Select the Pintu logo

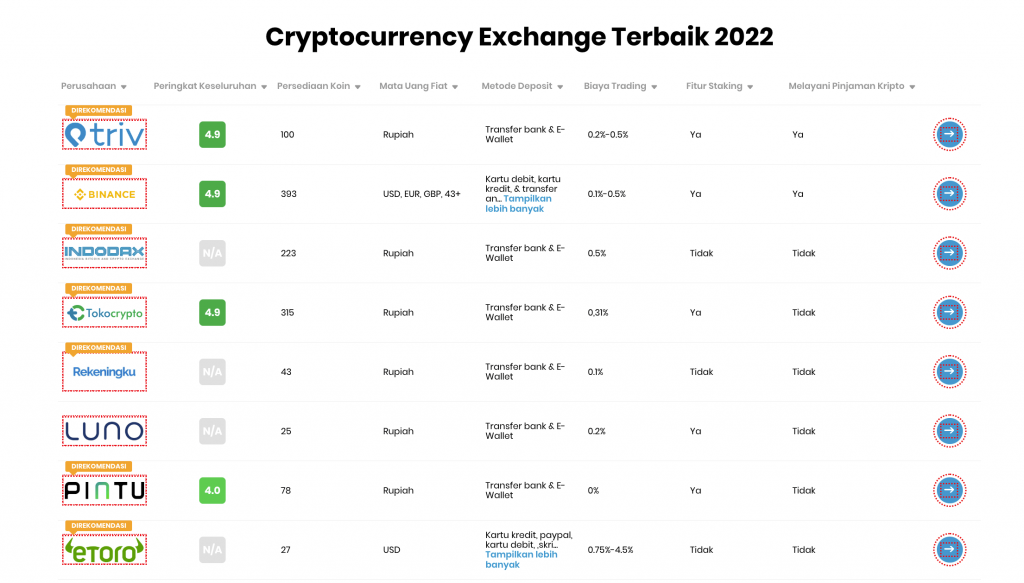point(104,490)
